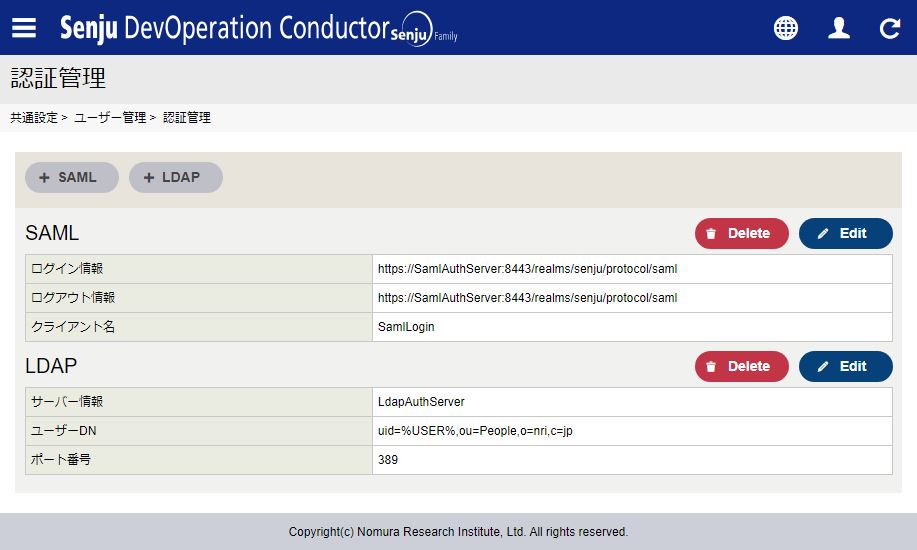
Task: Click the Senju DevOperation Conductor logo
Action: coord(258,28)
